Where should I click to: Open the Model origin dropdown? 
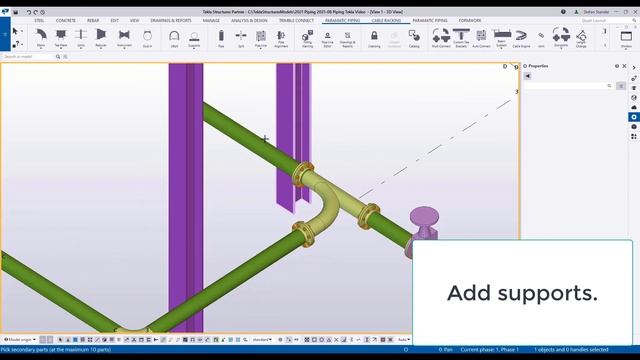20,340
